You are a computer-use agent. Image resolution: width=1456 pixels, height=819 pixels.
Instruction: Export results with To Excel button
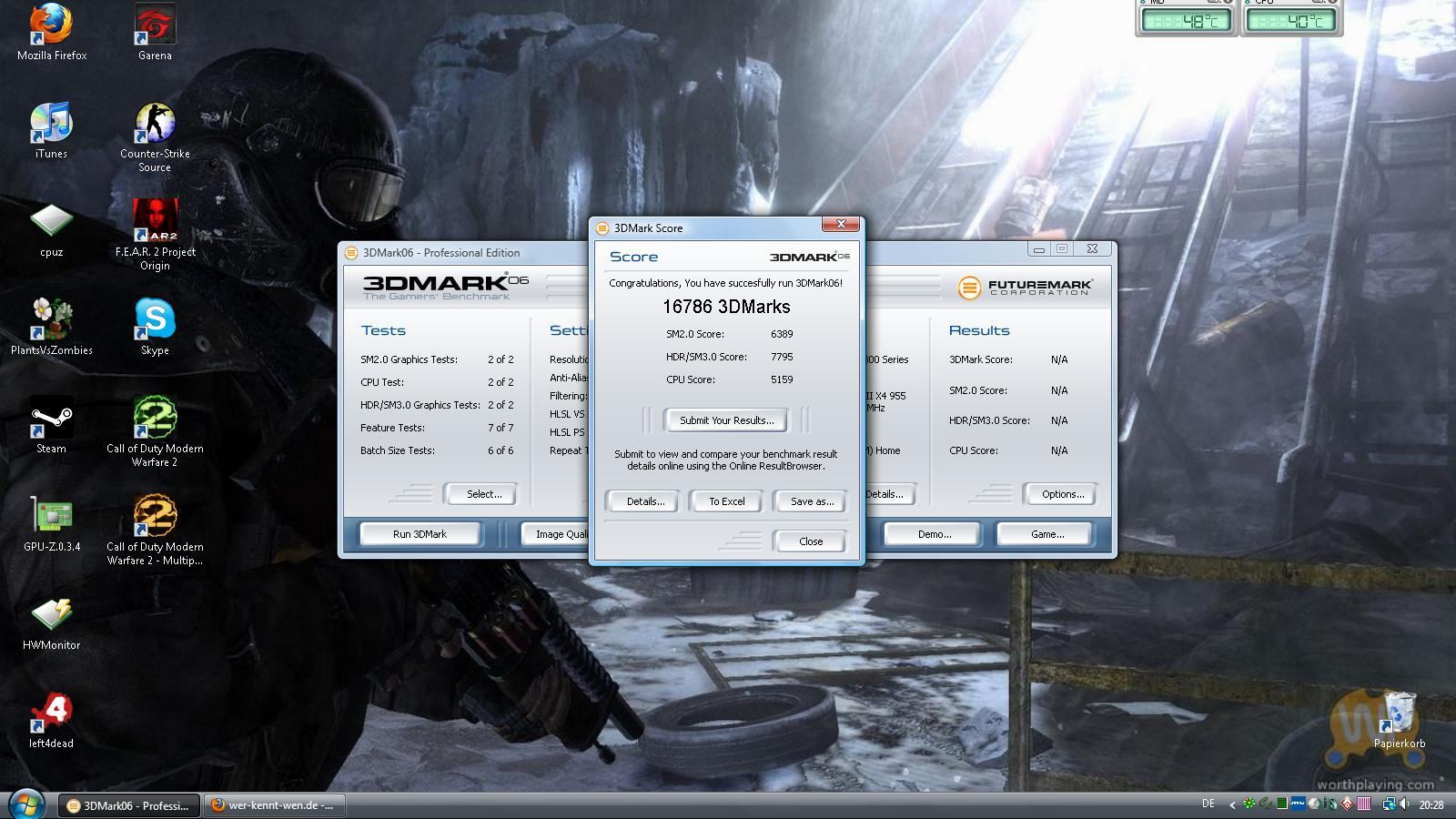[x=726, y=501]
